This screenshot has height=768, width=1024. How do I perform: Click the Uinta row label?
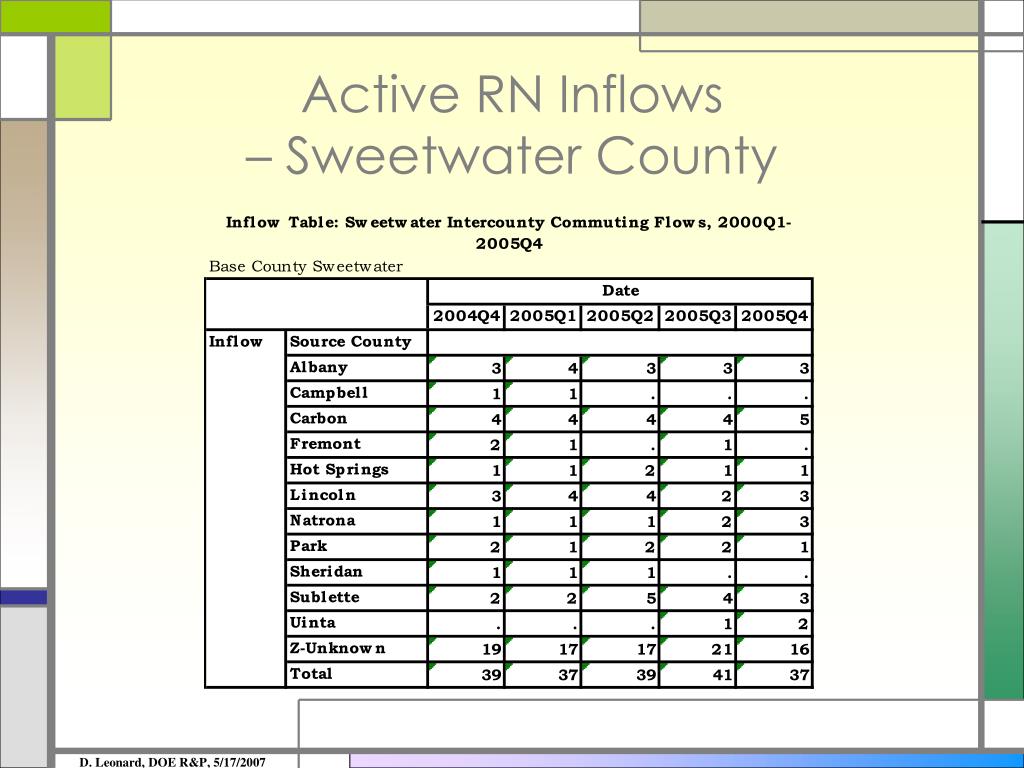coord(312,622)
